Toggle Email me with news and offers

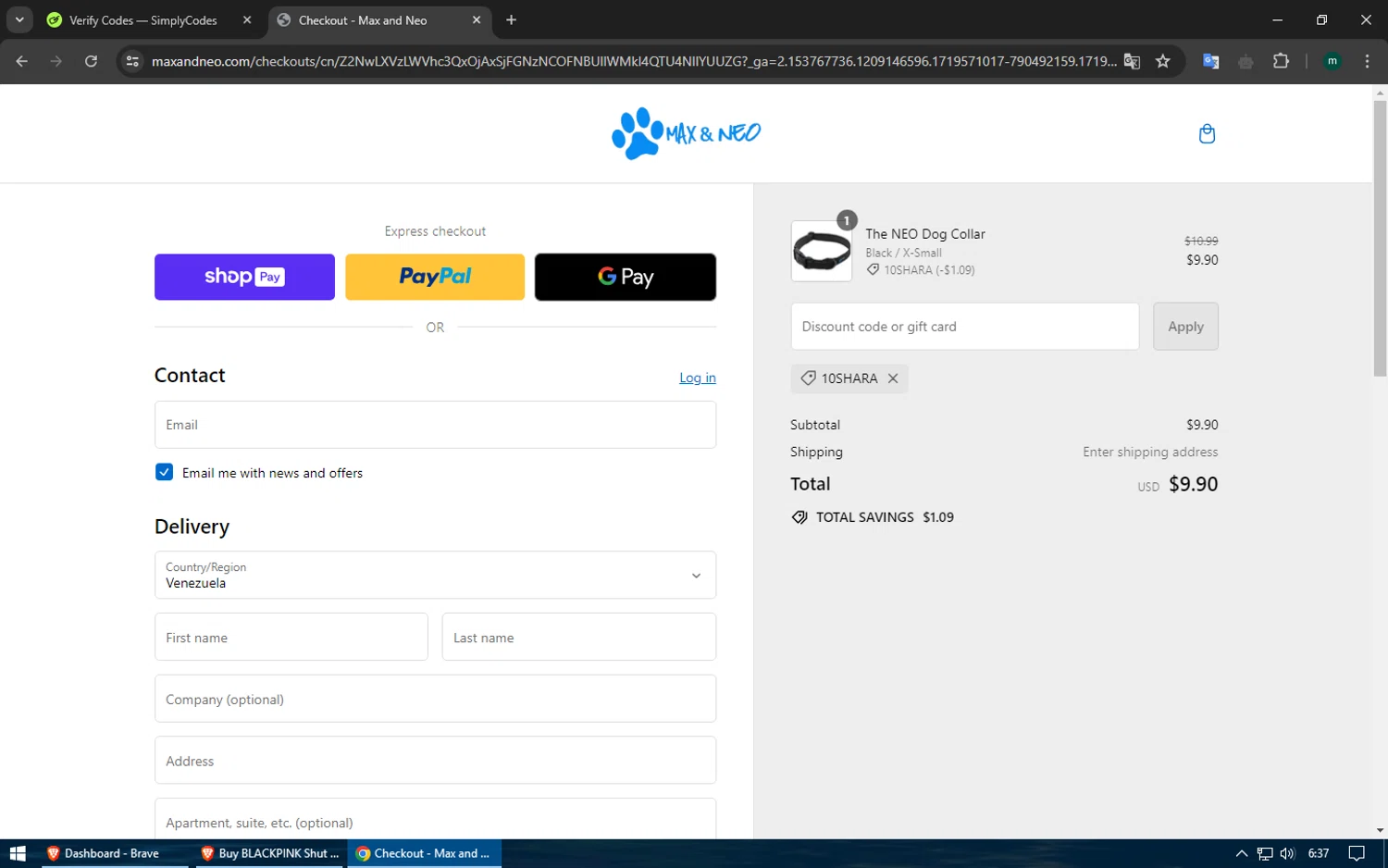pos(164,472)
